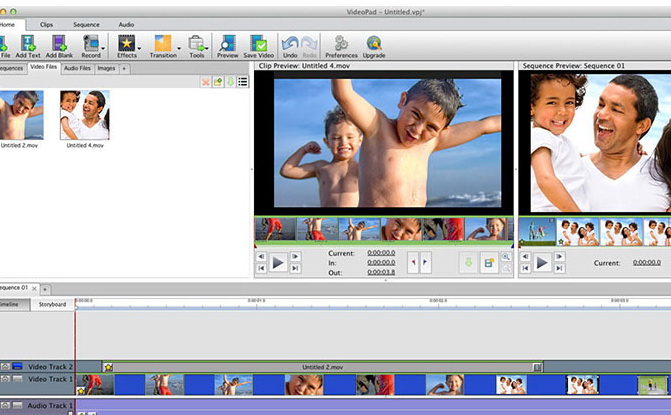Click the Add Blank clip icon
This screenshot has height=415, width=671.
[x=59, y=43]
